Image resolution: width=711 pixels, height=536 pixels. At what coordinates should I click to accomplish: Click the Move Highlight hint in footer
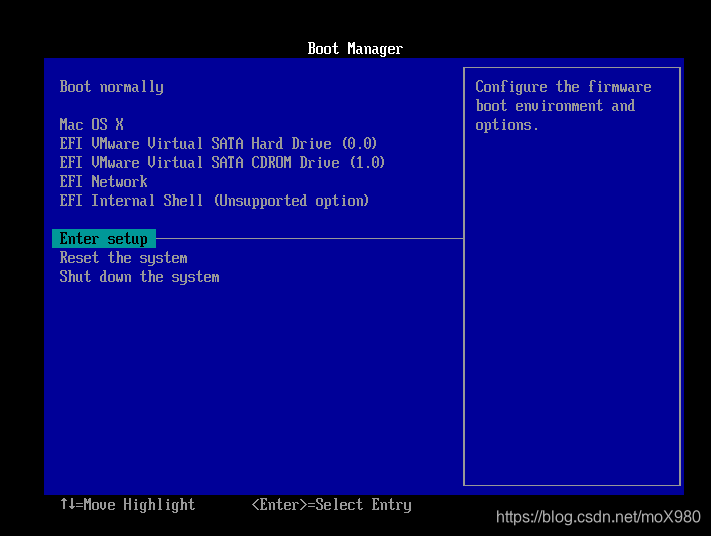(128, 504)
